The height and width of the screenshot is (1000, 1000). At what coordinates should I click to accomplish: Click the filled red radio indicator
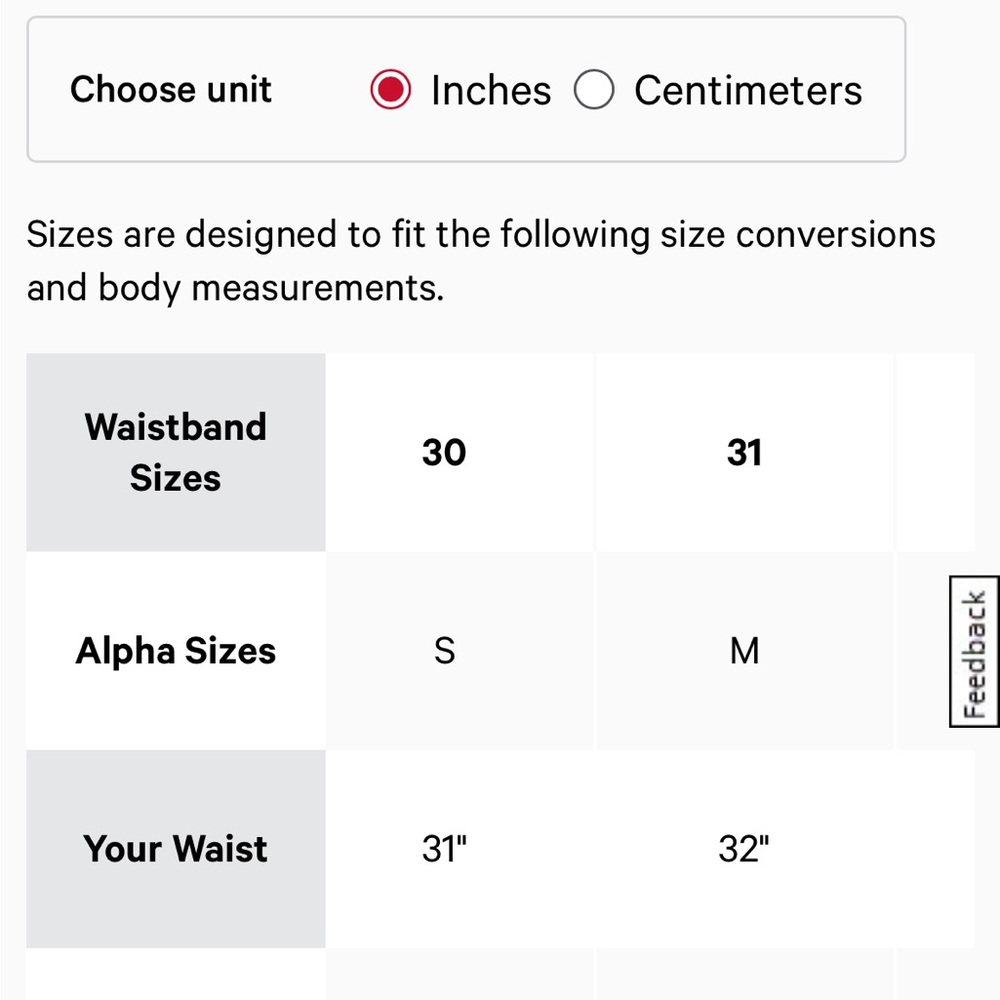point(392,89)
